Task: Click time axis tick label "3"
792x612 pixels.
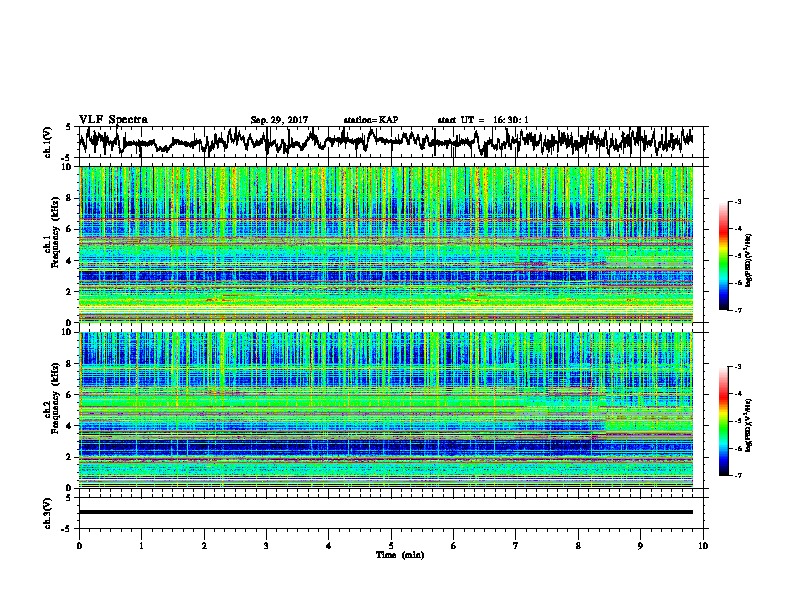Action: [x=266, y=546]
